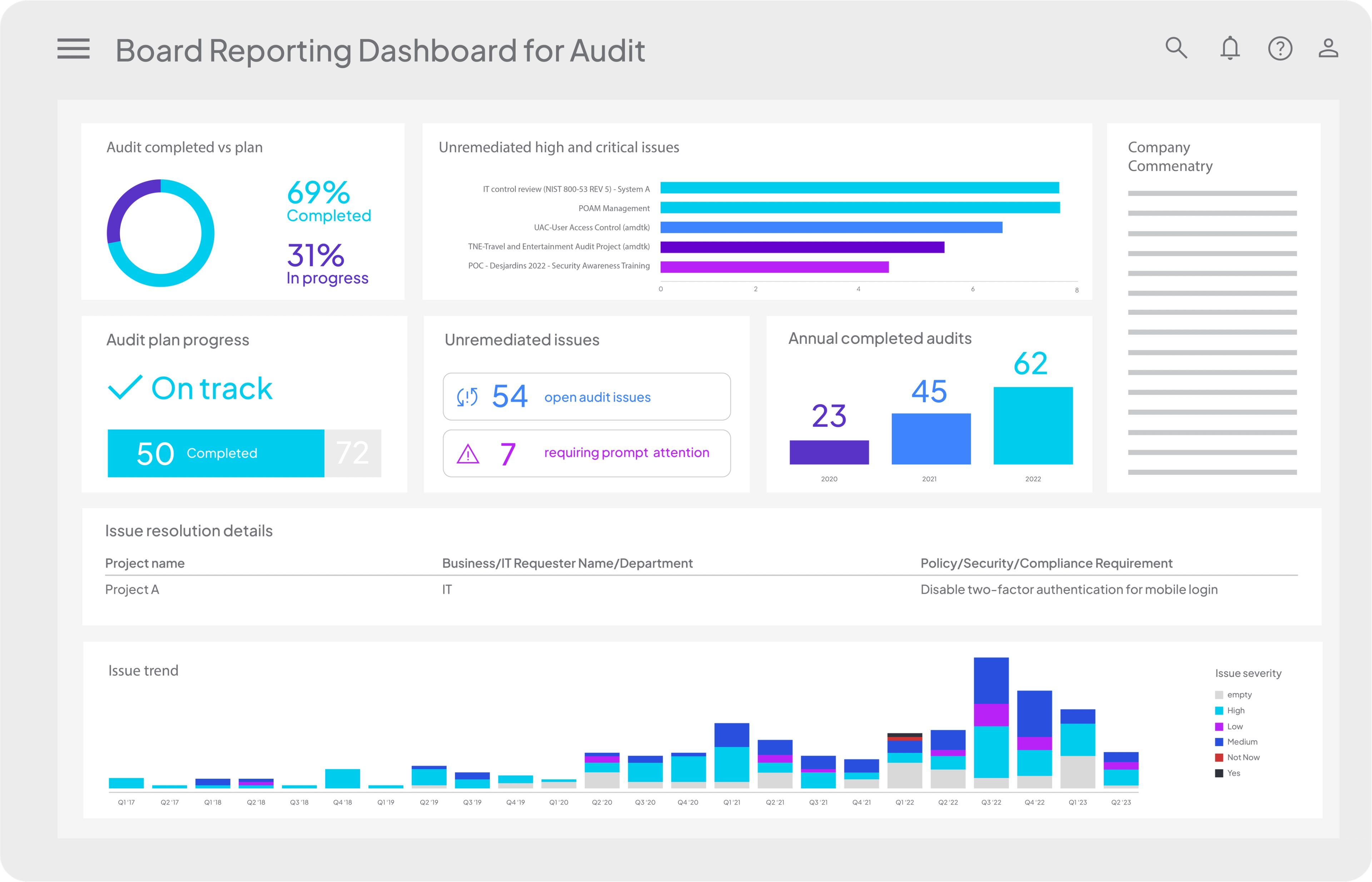This screenshot has height=882, width=1372.
Task: Click the 50 Completed progress bar
Action: [216, 453]
